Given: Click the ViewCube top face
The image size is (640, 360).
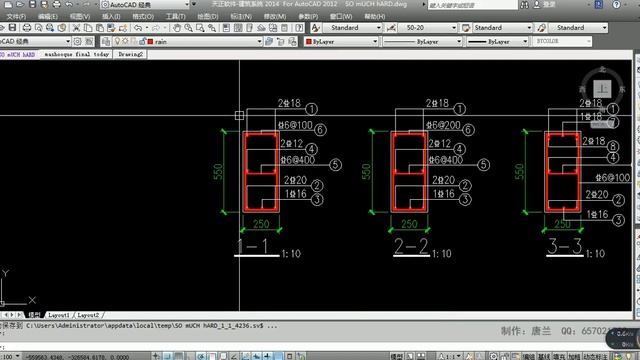Looking at the screenshot, I should pos(602,89).
